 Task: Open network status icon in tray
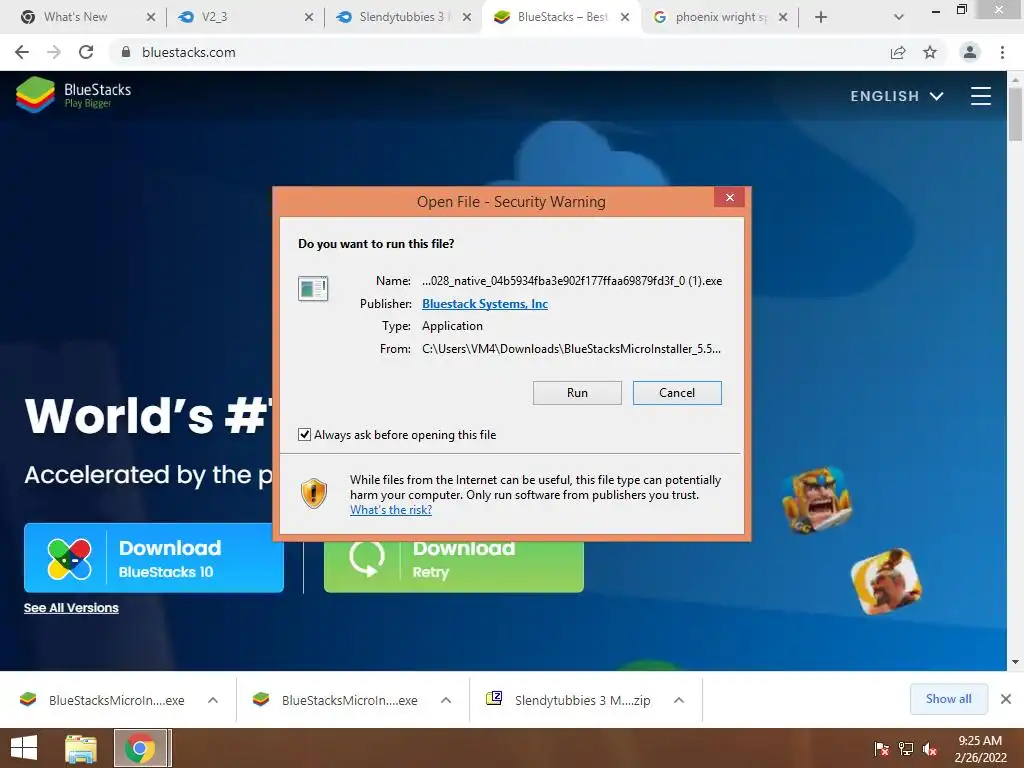pos(906,749)
